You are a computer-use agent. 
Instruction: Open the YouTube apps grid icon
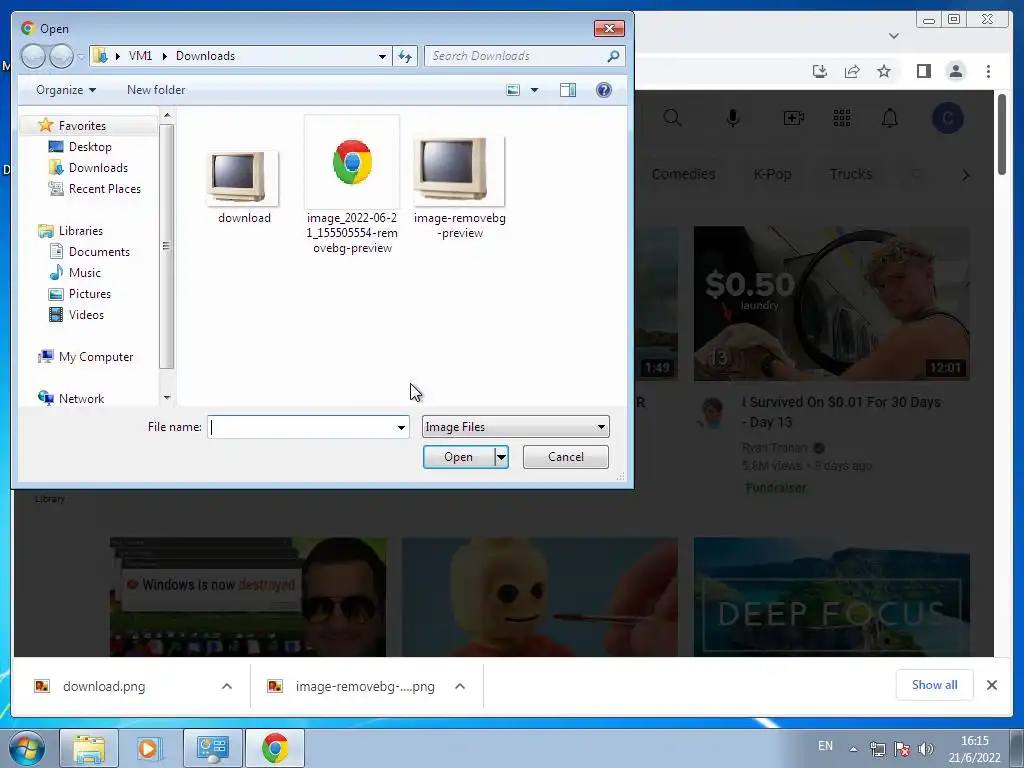[x=842, y=118]
